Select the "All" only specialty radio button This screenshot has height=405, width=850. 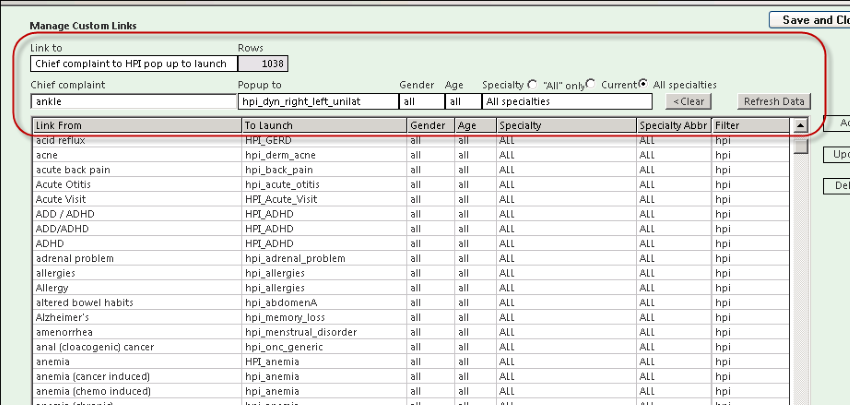(532, 84)
